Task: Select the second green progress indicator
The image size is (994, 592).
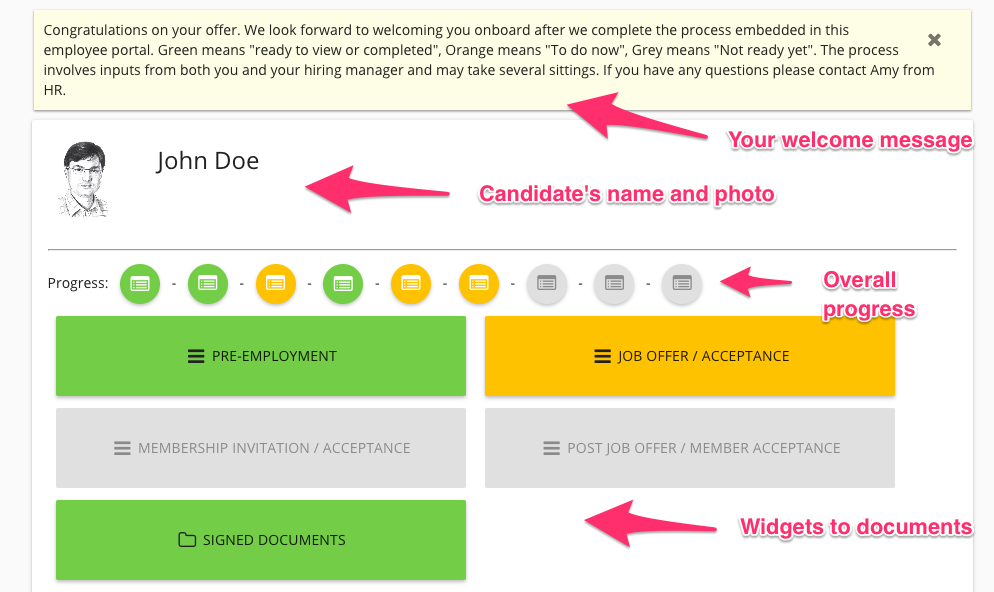Action: [x=208, y=284]
